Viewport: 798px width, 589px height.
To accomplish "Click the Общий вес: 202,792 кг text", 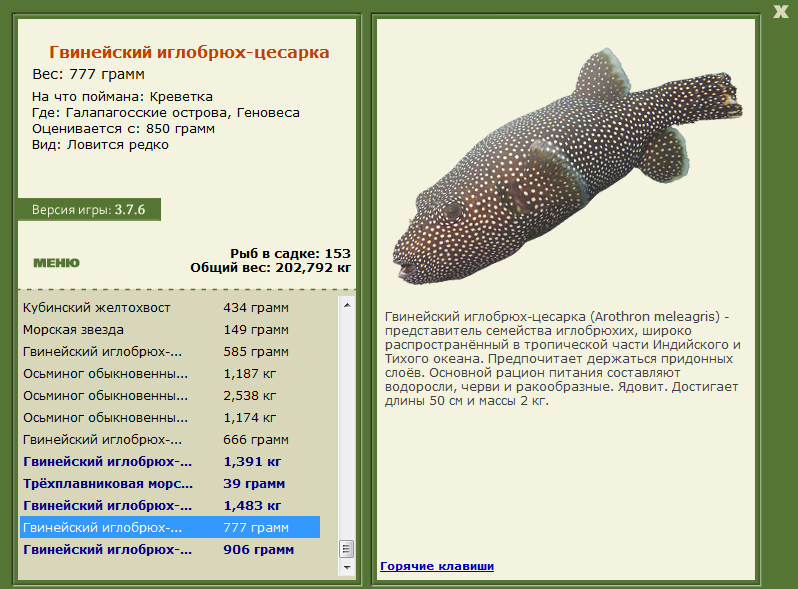I will point(271,268).
